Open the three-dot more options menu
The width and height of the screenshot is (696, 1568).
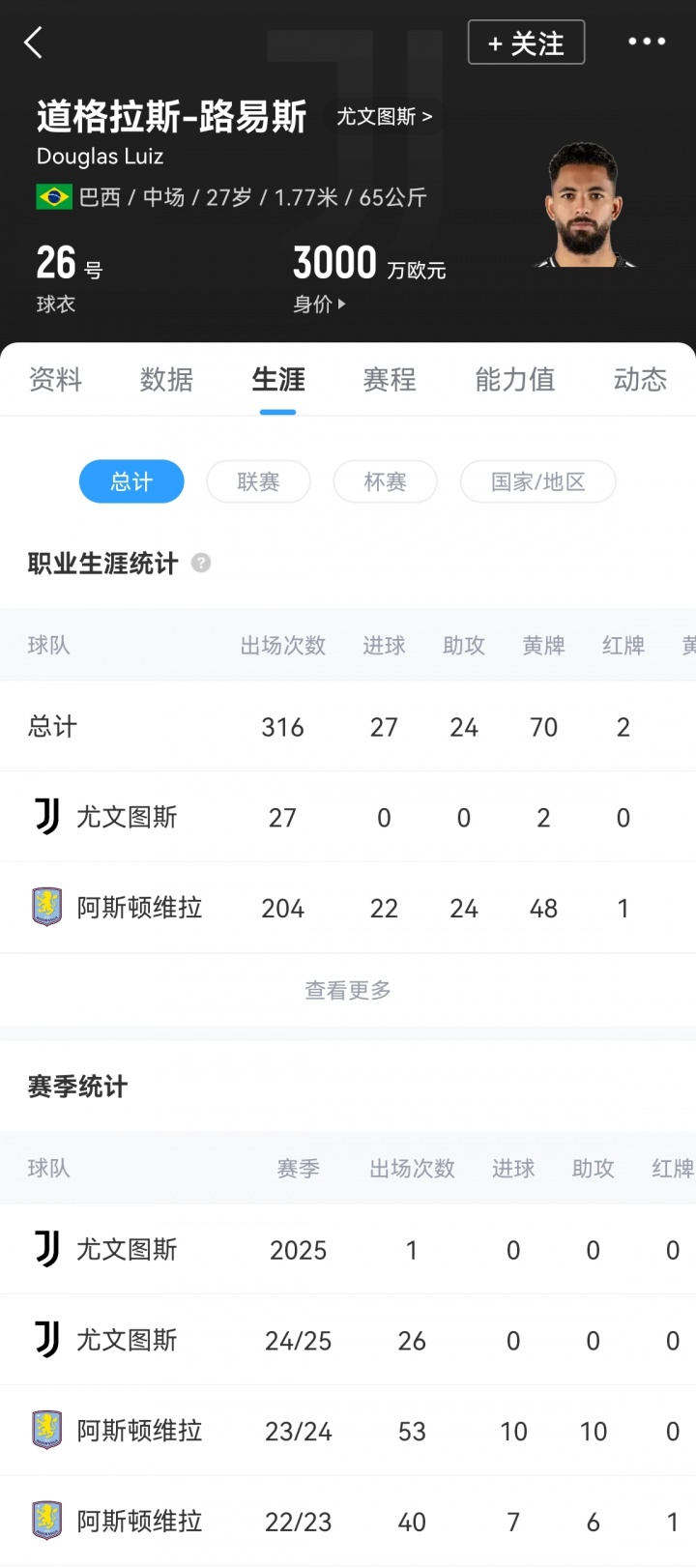(647, 42)
